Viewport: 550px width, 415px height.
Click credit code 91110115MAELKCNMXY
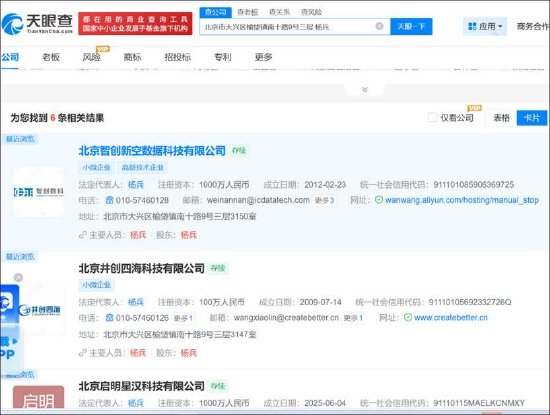coord(479,403)
